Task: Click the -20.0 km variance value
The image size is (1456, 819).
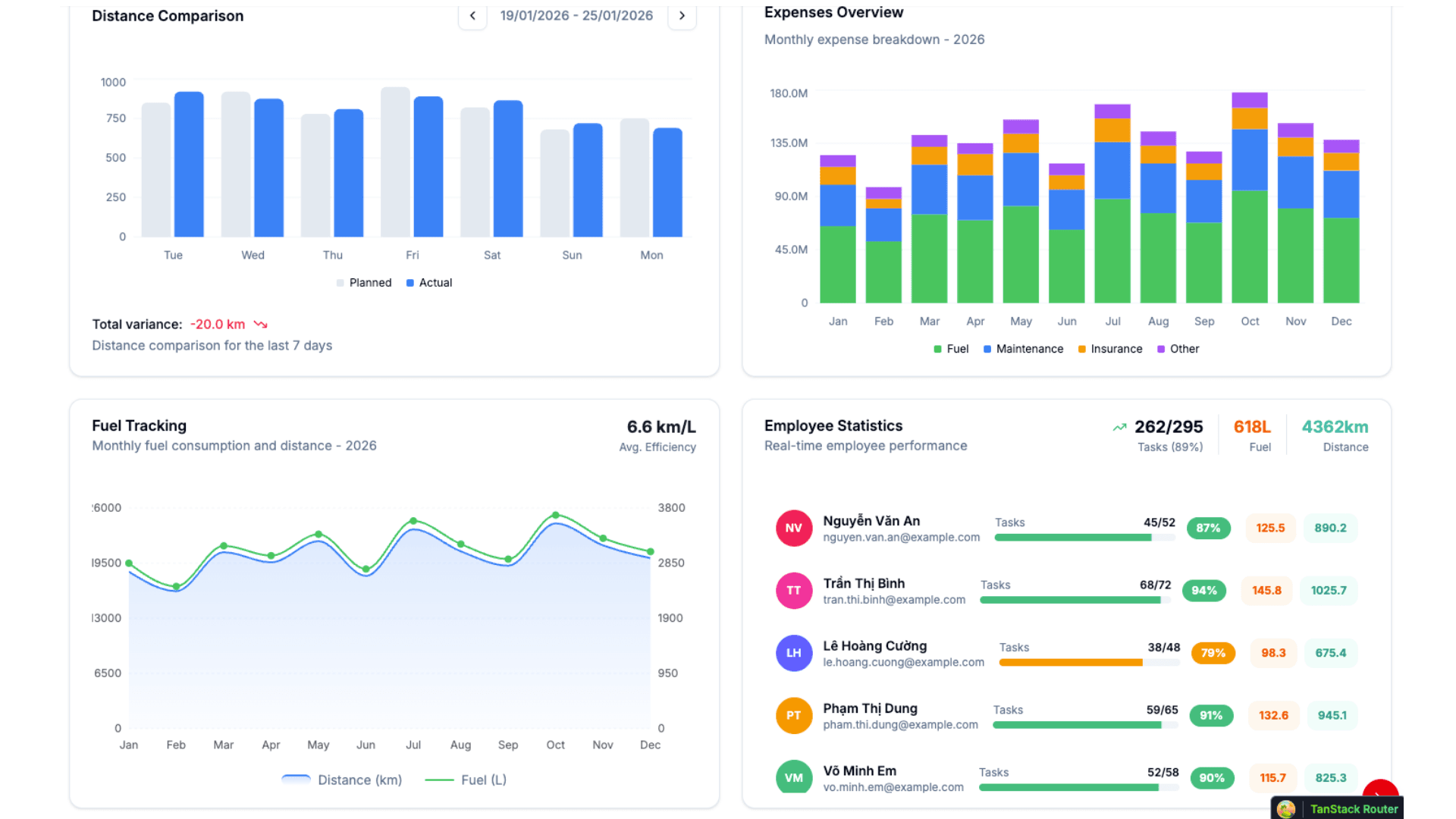Action: coord(218,325)
